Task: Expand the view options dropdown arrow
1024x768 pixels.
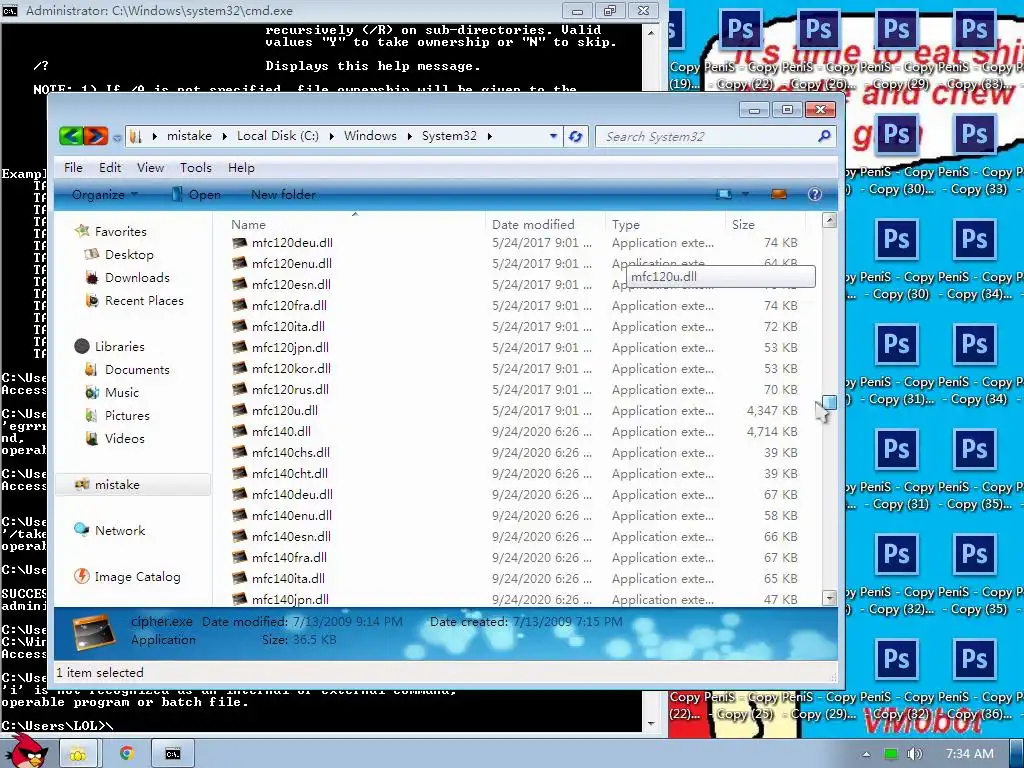Action: 744,194
